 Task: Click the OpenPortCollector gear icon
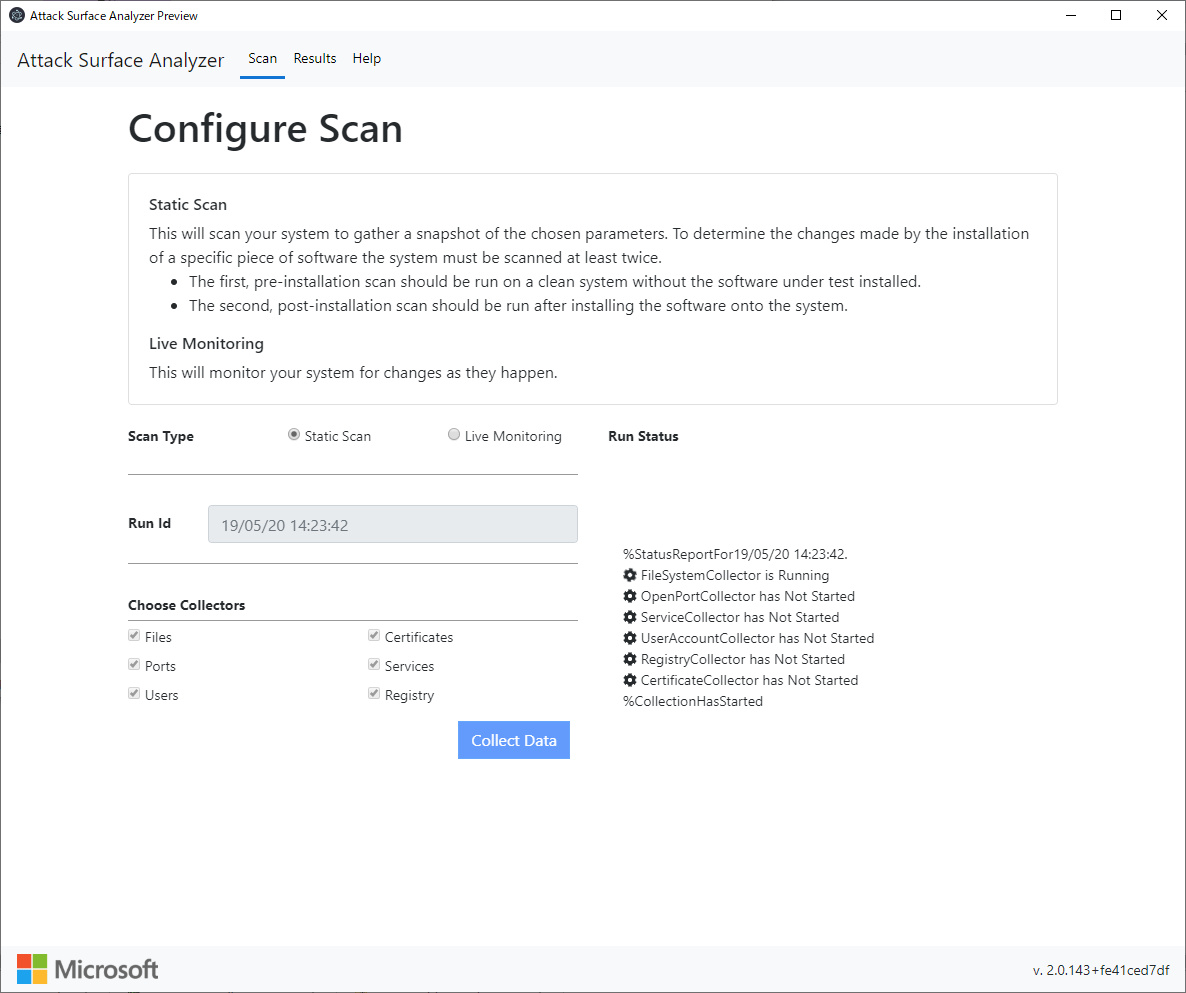tap(629, 596)
